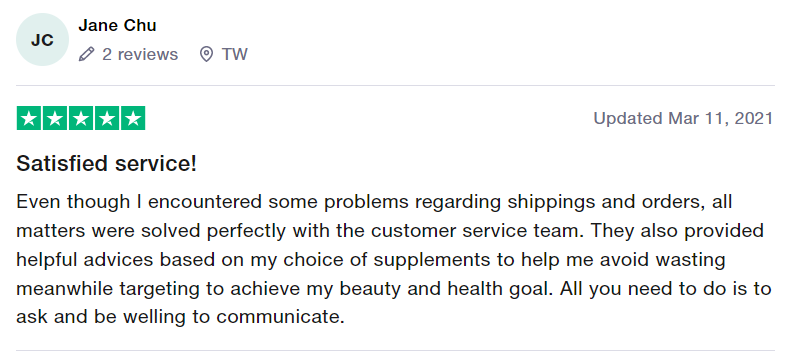Select the fourth green rating star
Screen dimensions: 787x361
pos(107,118)
